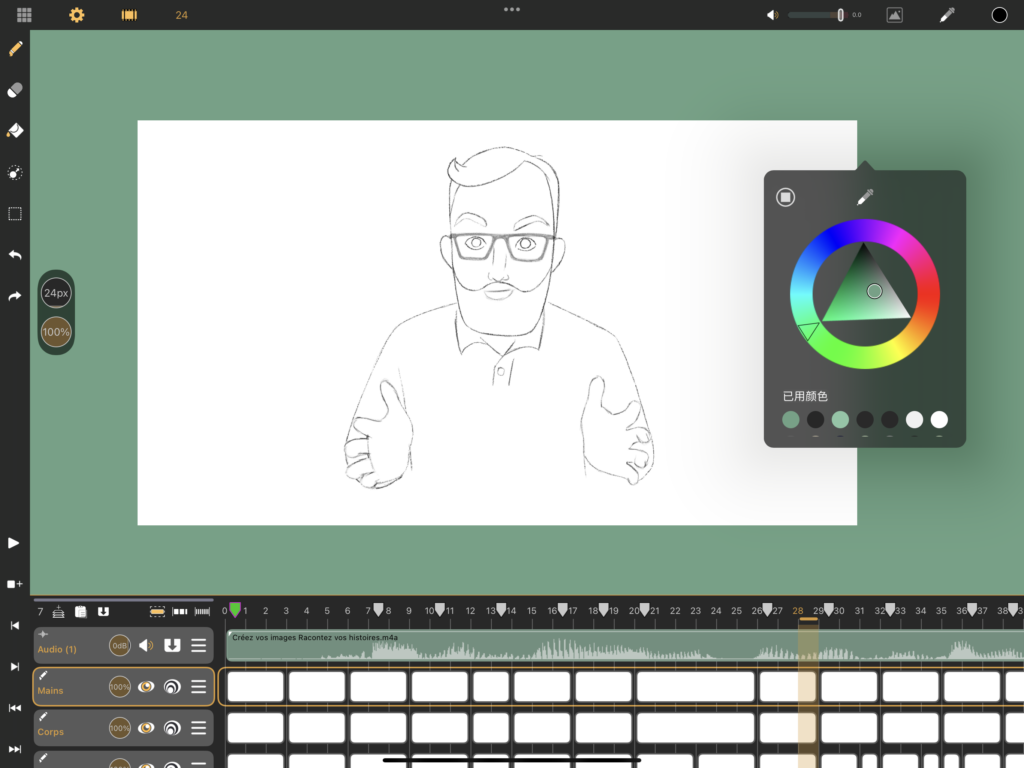Open the black current color circle
Viewport: 1024px width, 768px height.
[999, 14]
